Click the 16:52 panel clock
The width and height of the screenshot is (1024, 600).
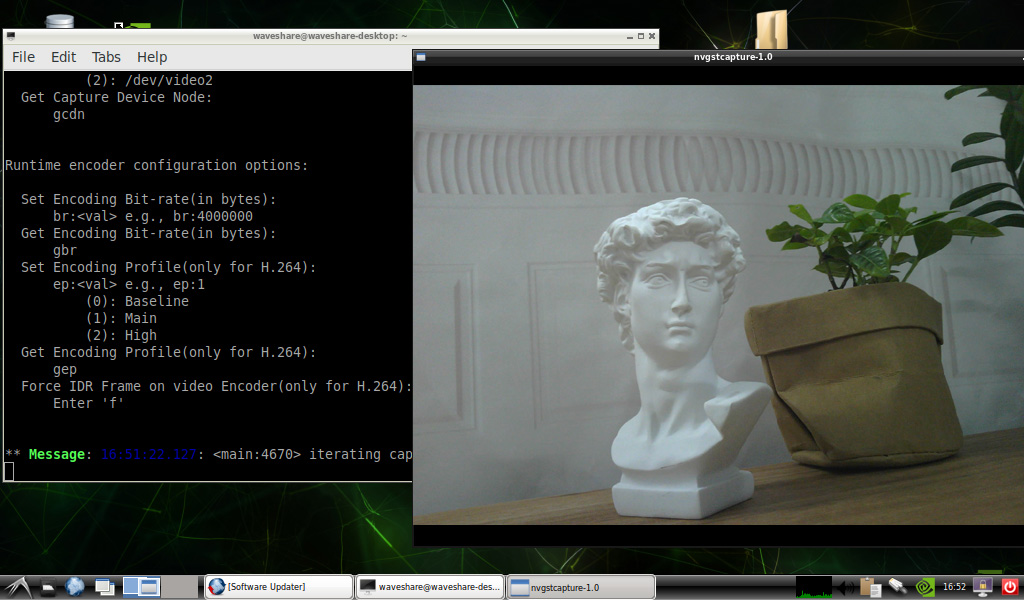(954, 587)
